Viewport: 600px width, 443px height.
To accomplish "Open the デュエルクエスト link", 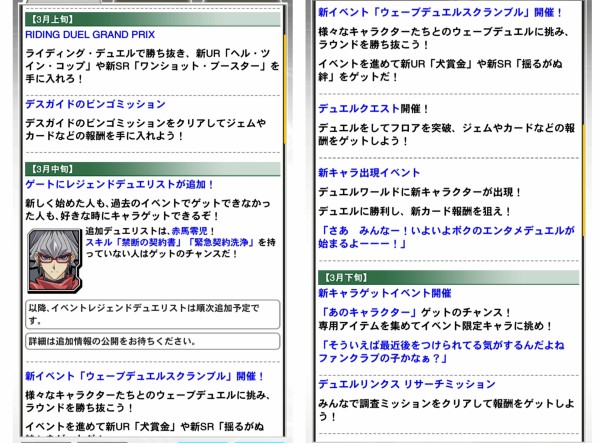I will tap(359, 109).
